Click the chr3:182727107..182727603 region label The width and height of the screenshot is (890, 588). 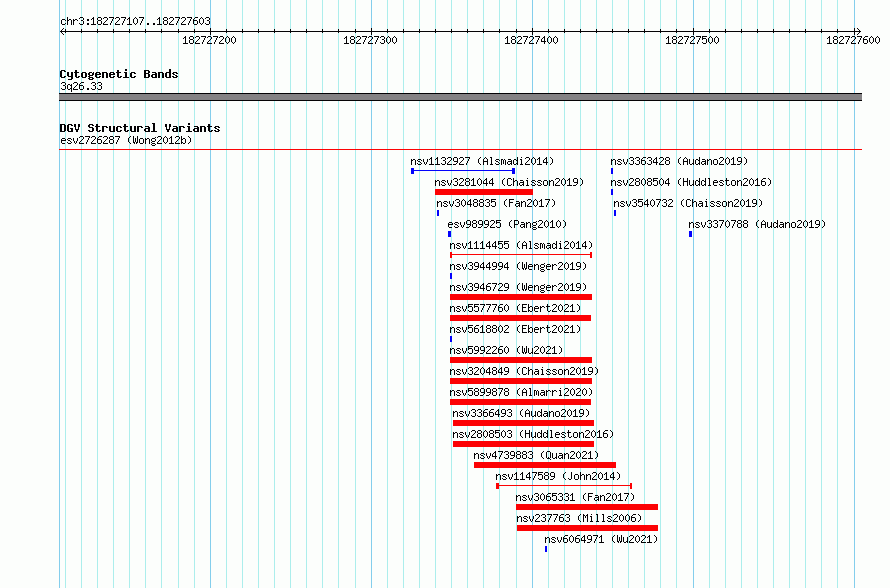click(135, 21)
